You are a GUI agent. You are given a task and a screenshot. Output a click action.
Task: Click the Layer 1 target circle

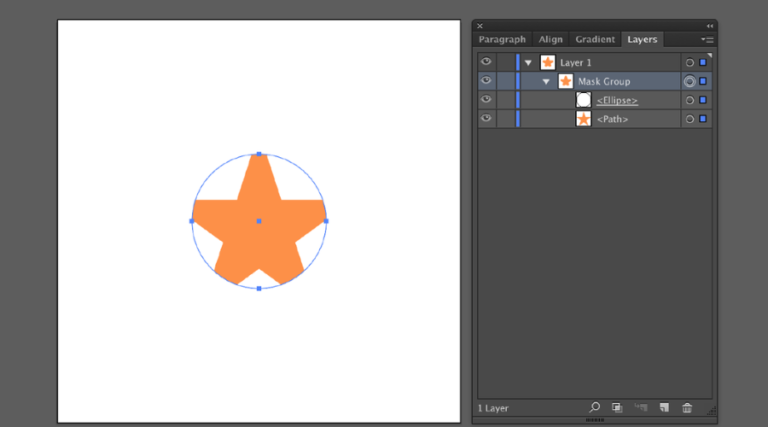[x=690, y=63]
